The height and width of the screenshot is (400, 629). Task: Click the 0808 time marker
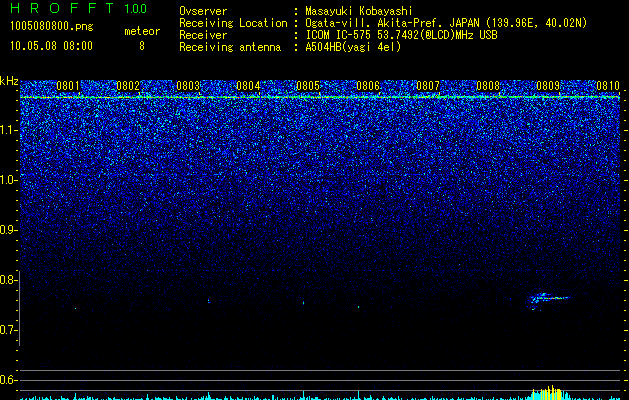pos(488,86)
